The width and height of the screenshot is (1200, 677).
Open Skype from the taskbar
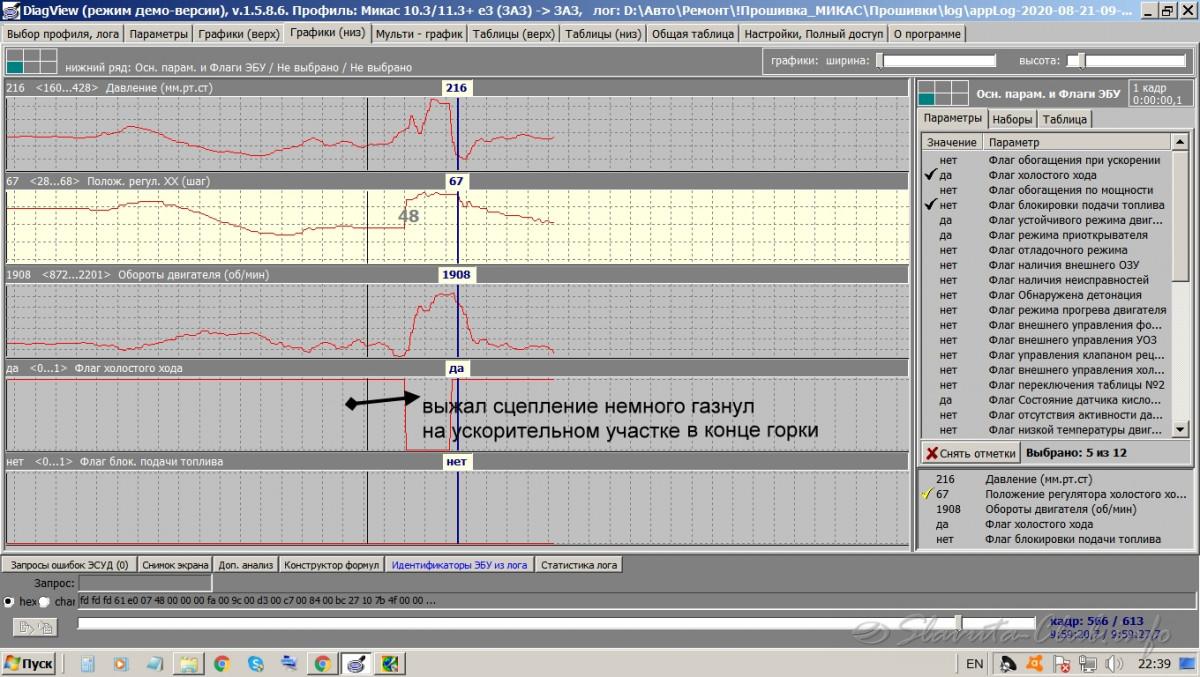coord(255,663)
